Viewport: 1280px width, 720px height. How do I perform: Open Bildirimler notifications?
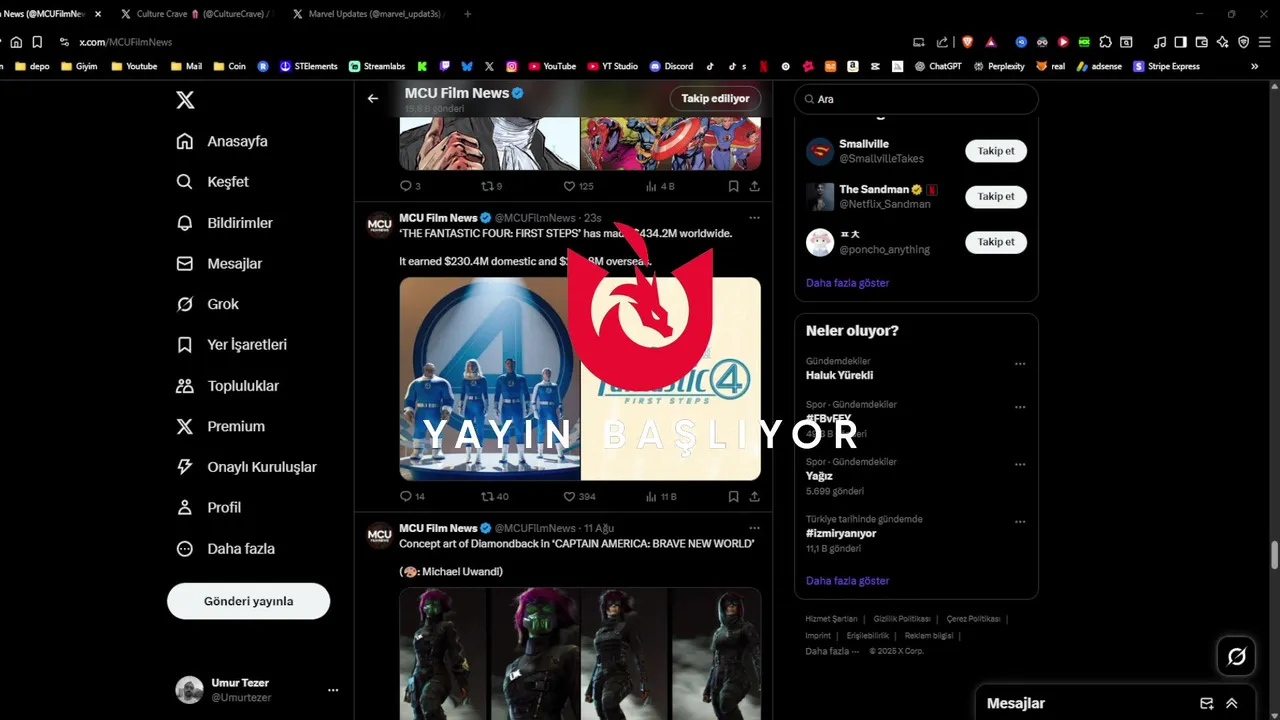[224, 223]
